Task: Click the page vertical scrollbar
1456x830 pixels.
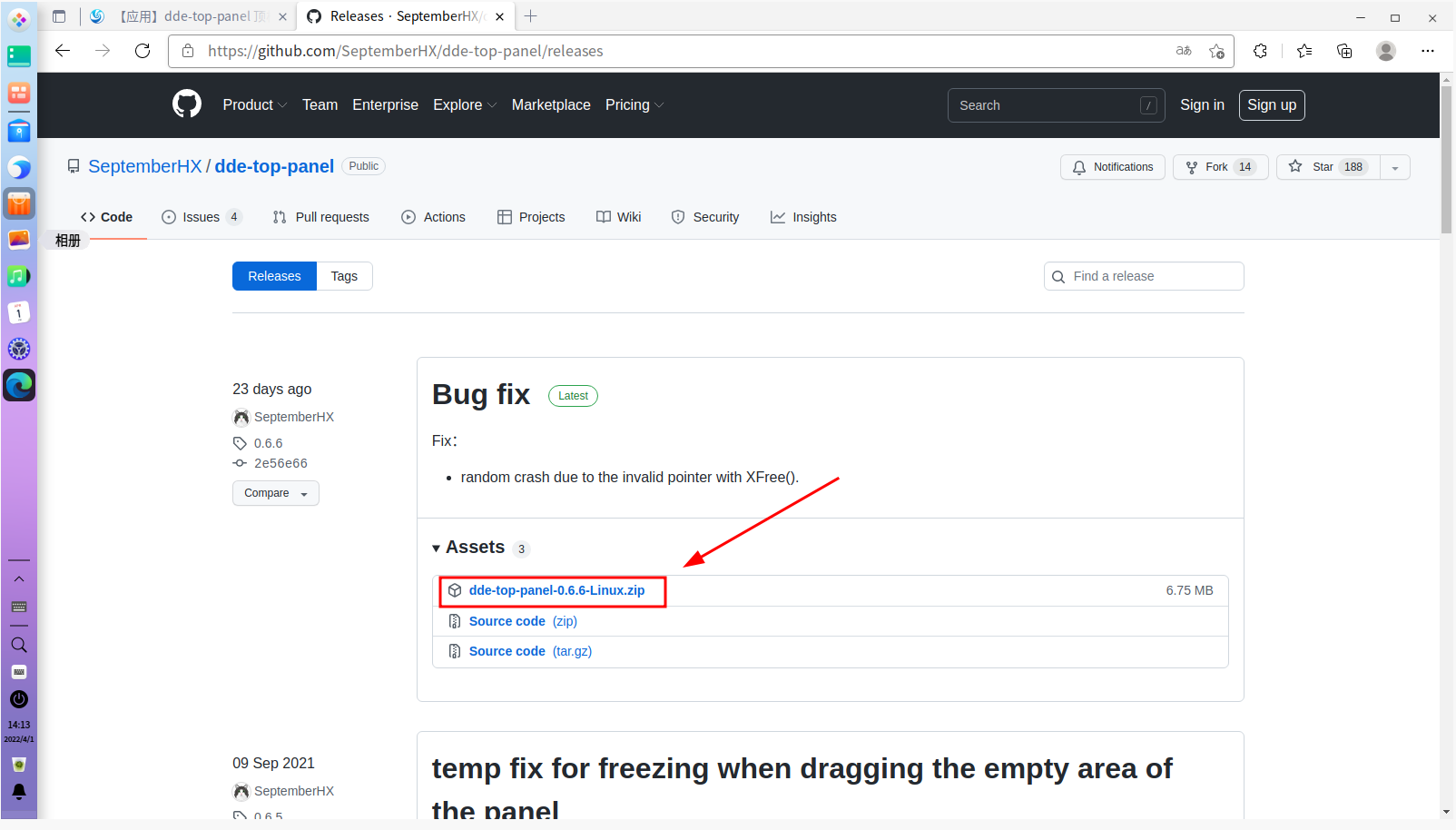Action: point(1446,160)
